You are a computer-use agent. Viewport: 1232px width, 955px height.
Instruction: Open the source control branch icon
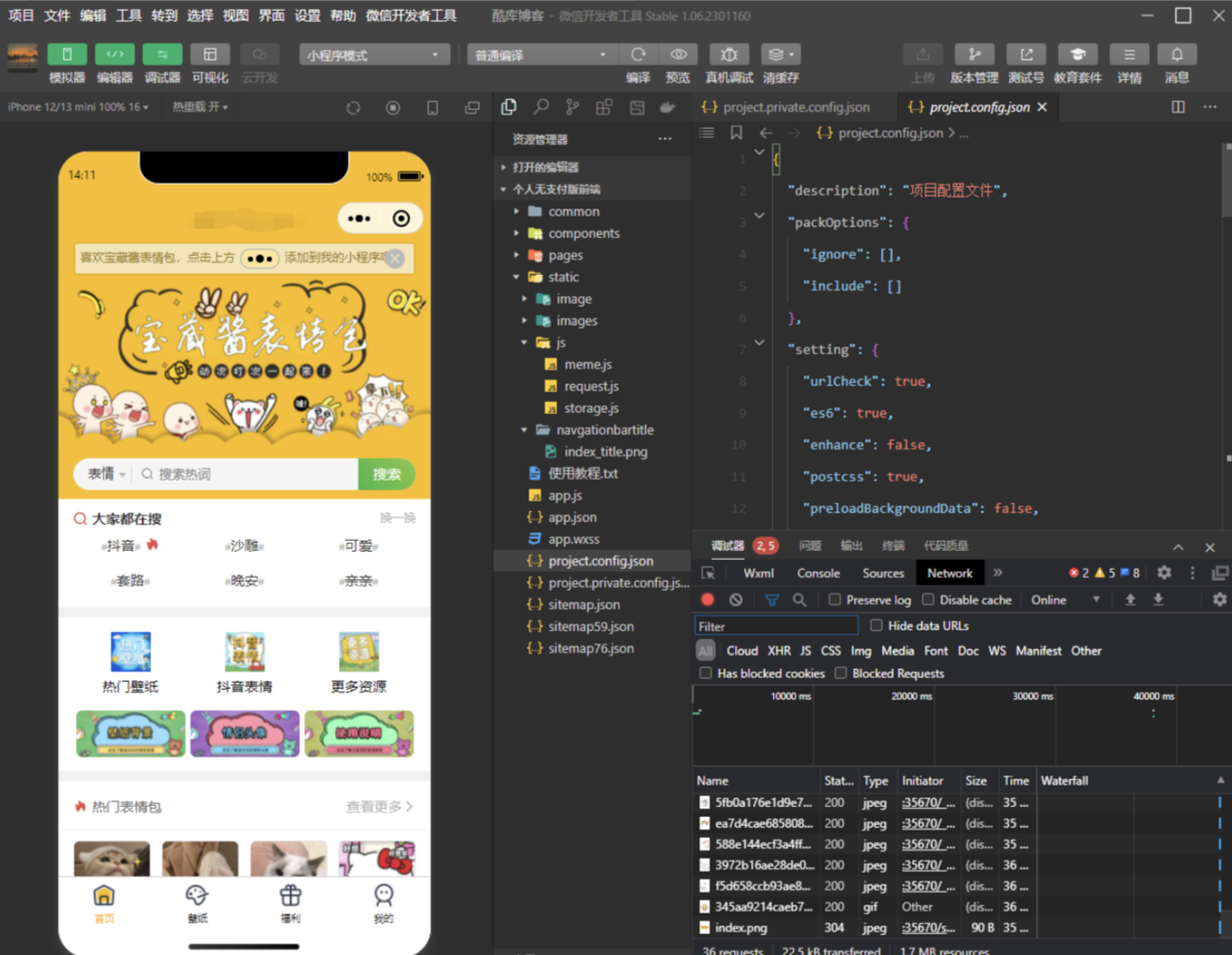pyautogui.click(x=573, y=107)
